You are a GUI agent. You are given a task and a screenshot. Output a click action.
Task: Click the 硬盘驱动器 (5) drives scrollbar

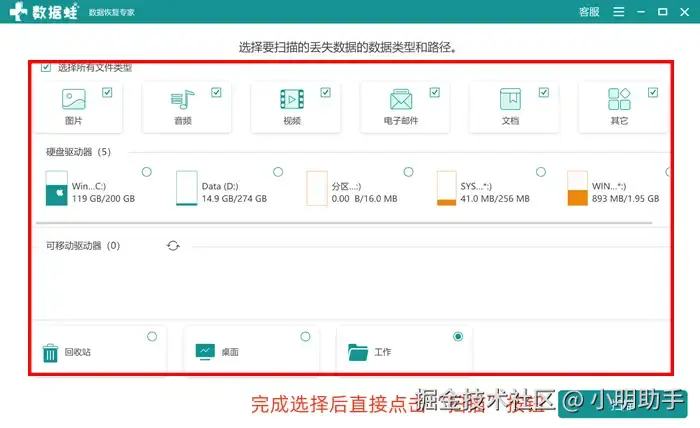tap(344, 222)
